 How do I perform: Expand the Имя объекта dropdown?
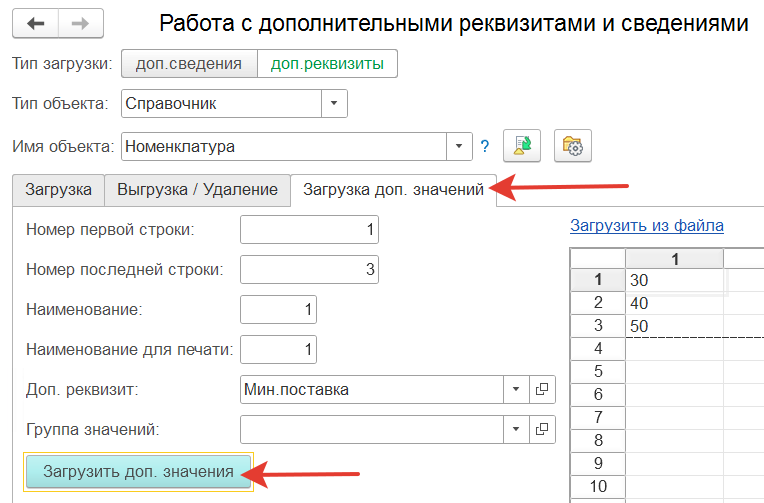[x=459, y=146]
